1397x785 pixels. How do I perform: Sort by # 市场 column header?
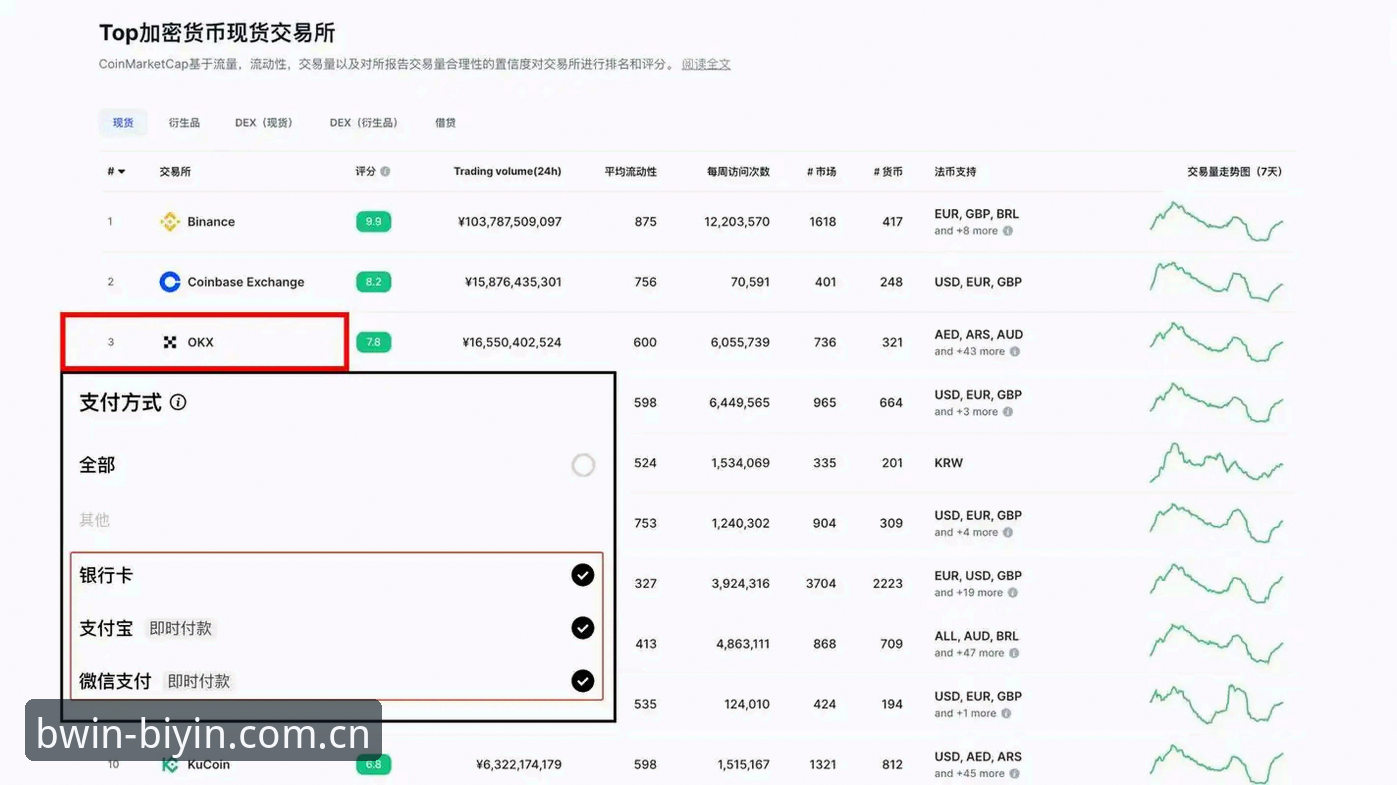click(822, 172)
